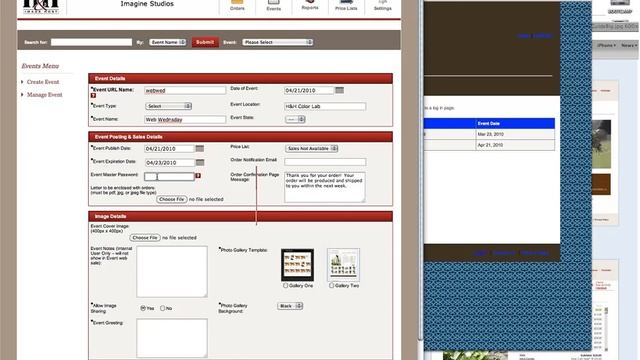Click the Date of Event field
Screen dimensions: 640x360
click(x=309, y=90)
